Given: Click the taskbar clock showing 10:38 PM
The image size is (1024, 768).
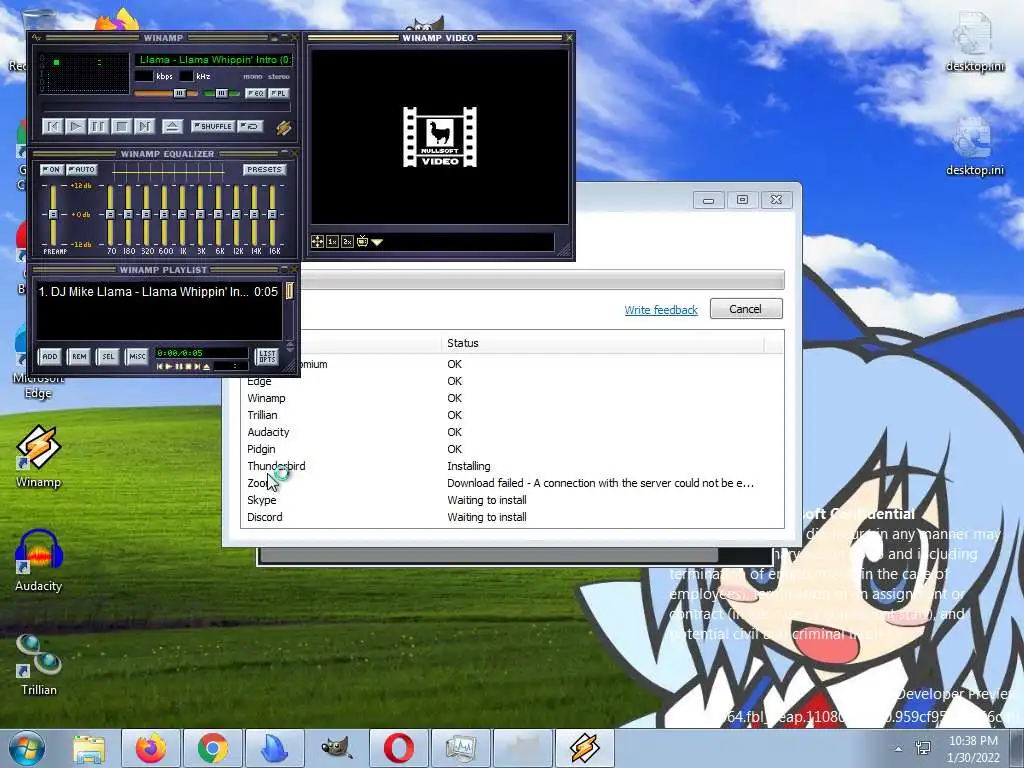Looking at the screenshot, I should coord(973,749).
